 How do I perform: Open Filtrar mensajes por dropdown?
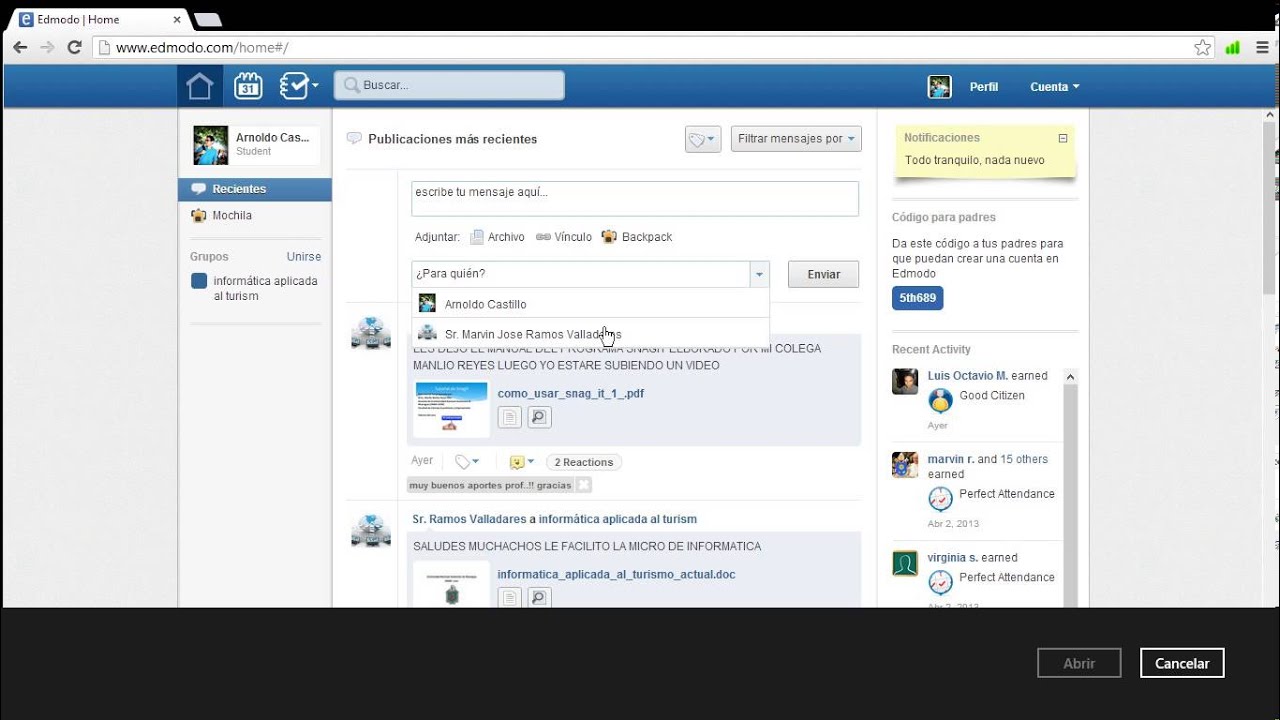click(x=796, y=139)
